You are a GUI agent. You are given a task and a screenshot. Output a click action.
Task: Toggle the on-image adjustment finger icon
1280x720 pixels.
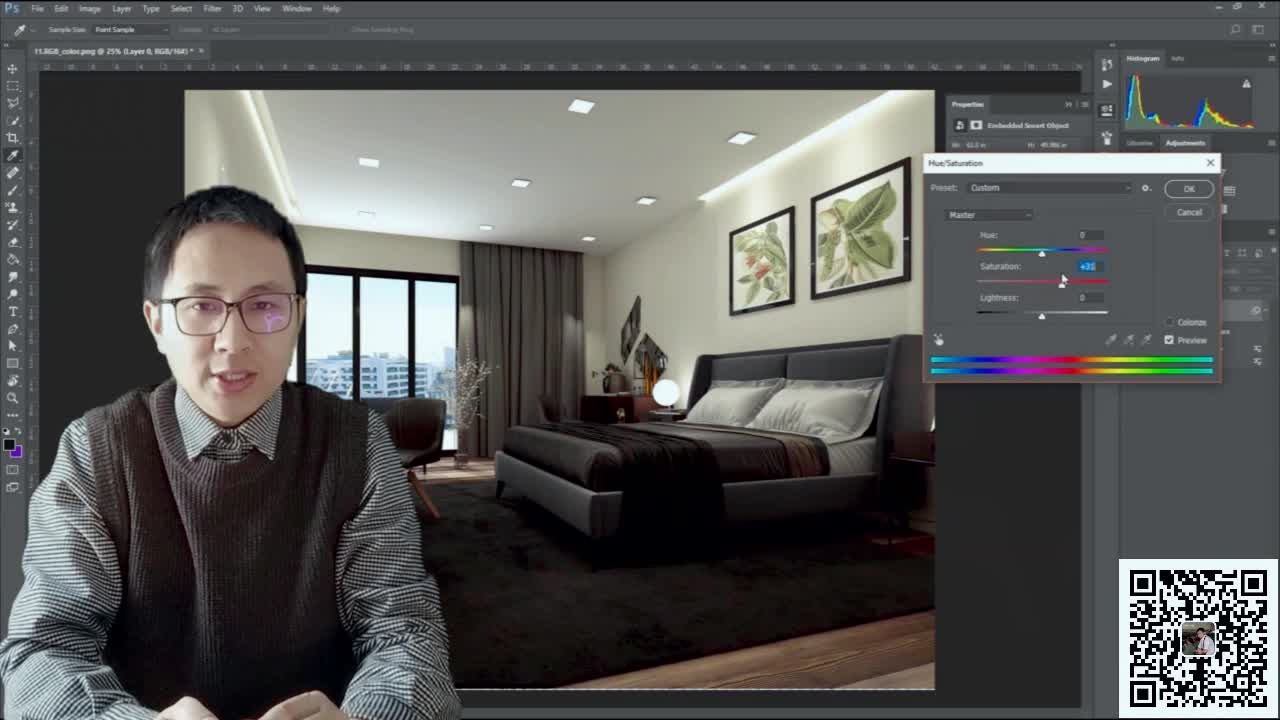coord(938,340)
